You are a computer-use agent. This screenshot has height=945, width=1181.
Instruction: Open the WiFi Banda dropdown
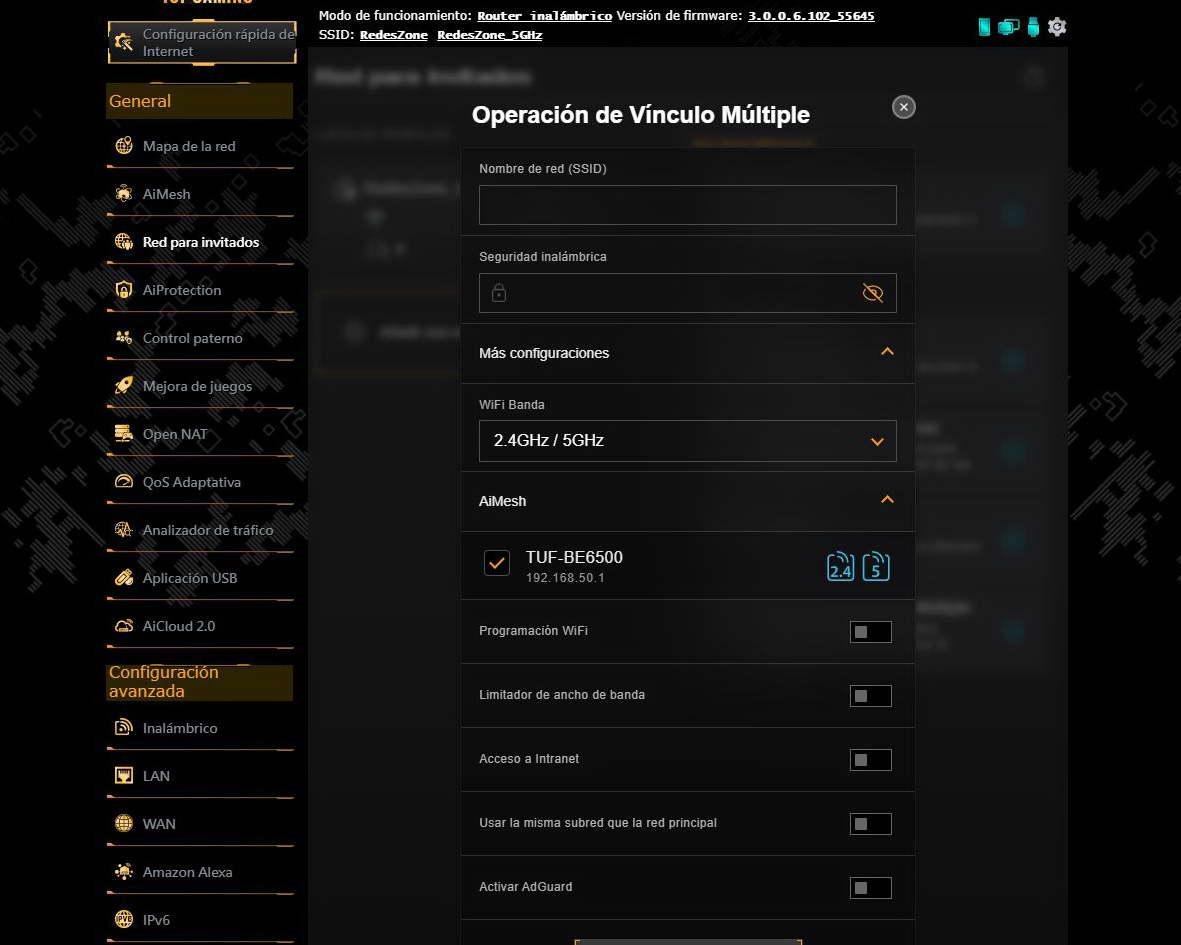click(x=688, y=440)
